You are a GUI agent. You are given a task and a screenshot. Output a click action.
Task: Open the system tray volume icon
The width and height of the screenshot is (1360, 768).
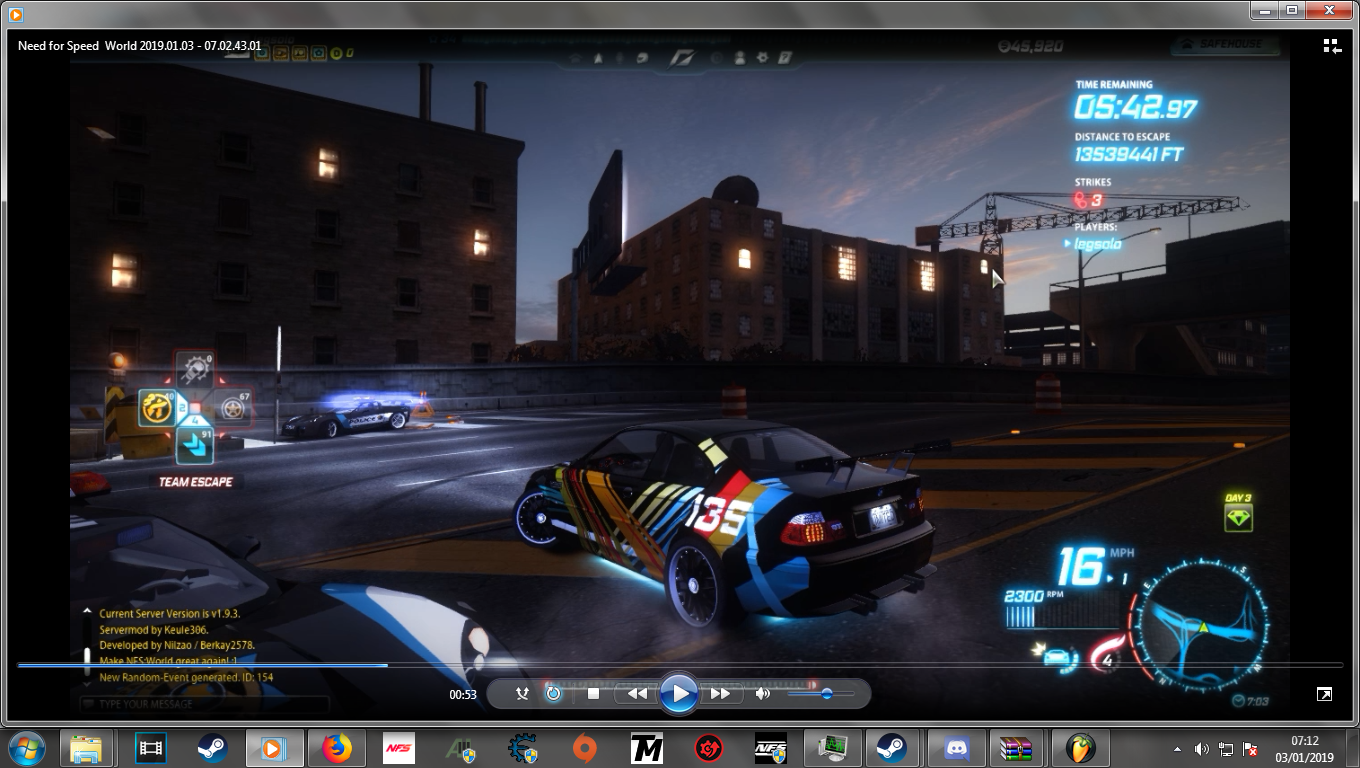coord(1202,749)
